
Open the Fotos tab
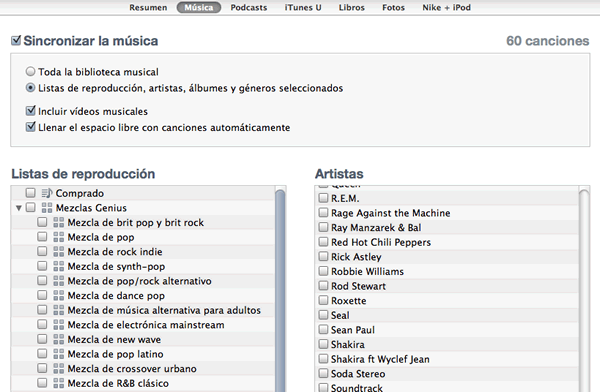(393, 8)
